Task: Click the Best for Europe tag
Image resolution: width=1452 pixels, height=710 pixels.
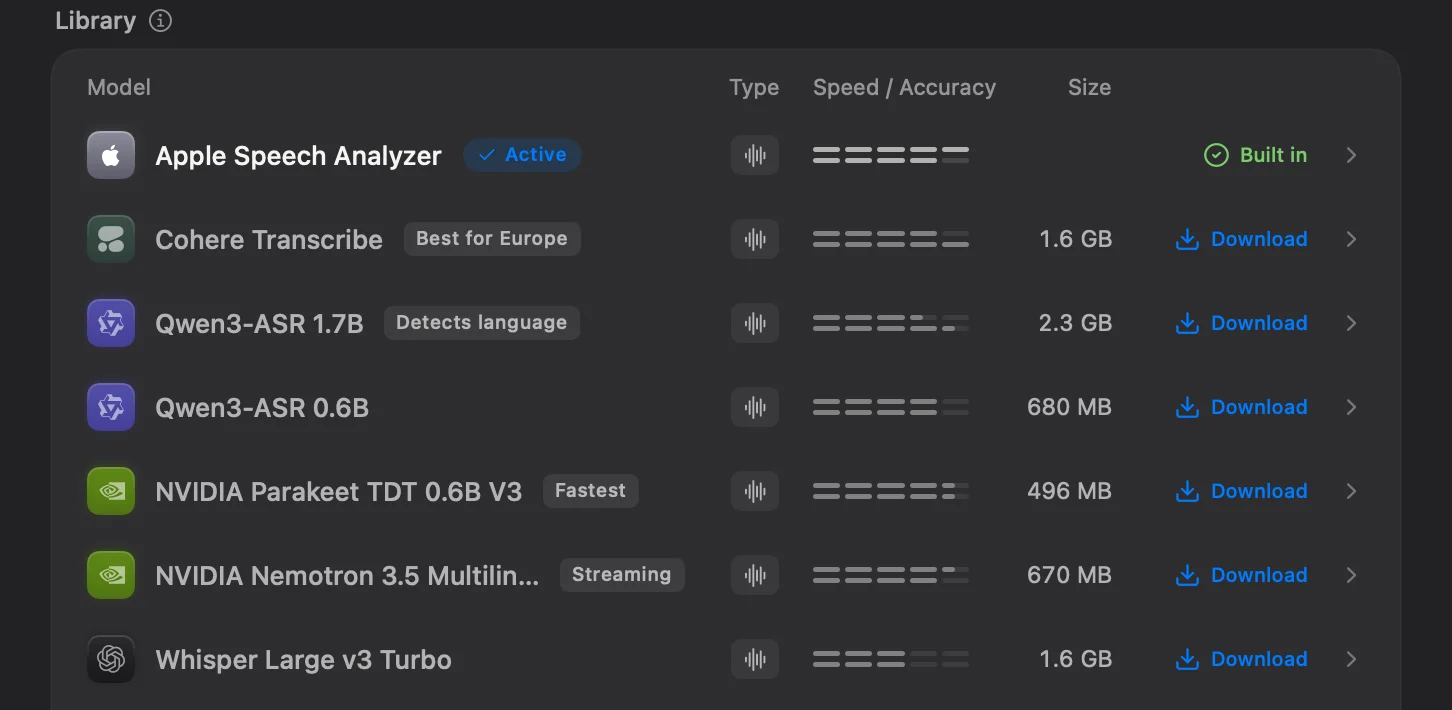Action: pos(492,239)
